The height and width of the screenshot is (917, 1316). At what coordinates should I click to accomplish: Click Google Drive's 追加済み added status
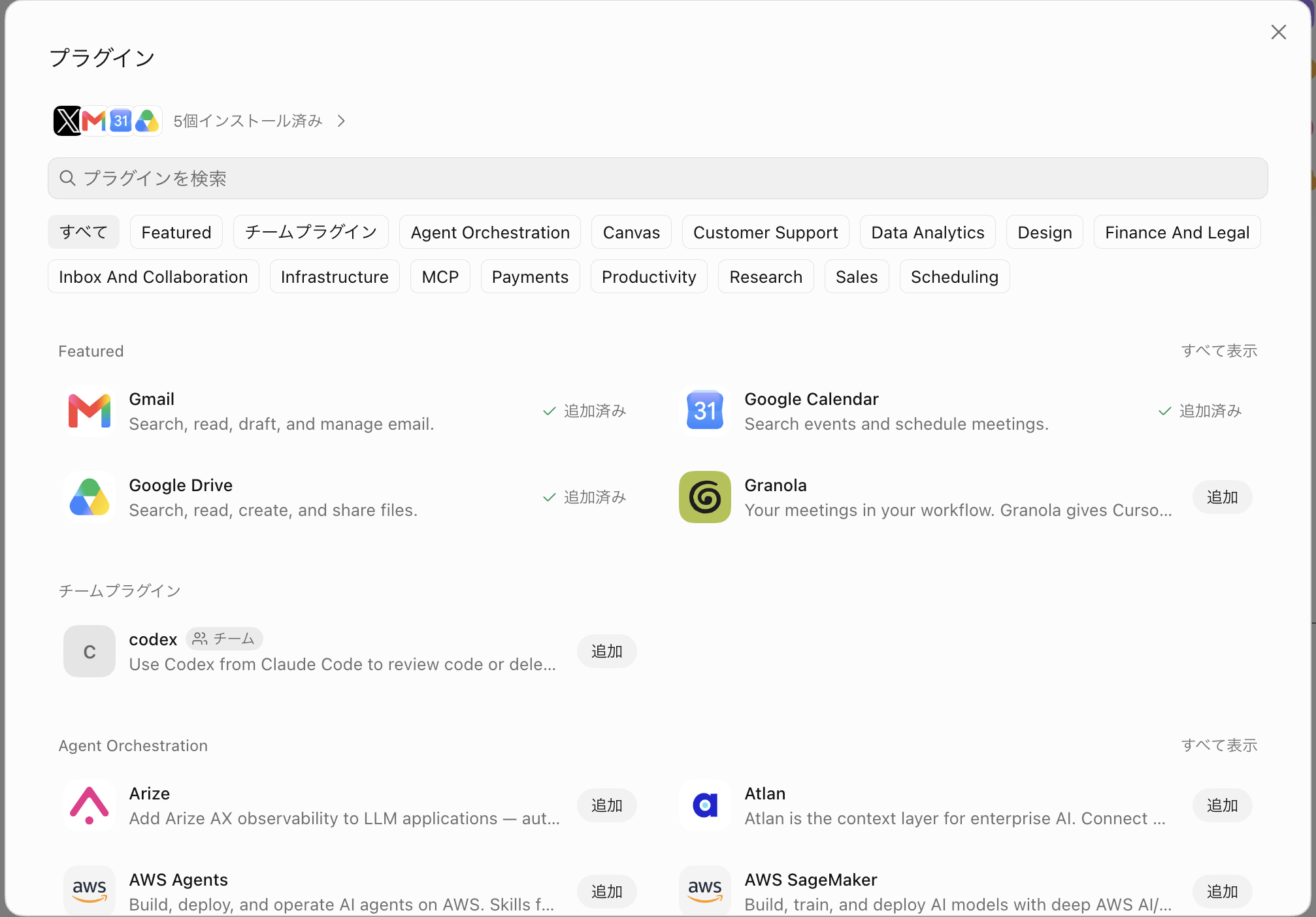click(585, 497)
